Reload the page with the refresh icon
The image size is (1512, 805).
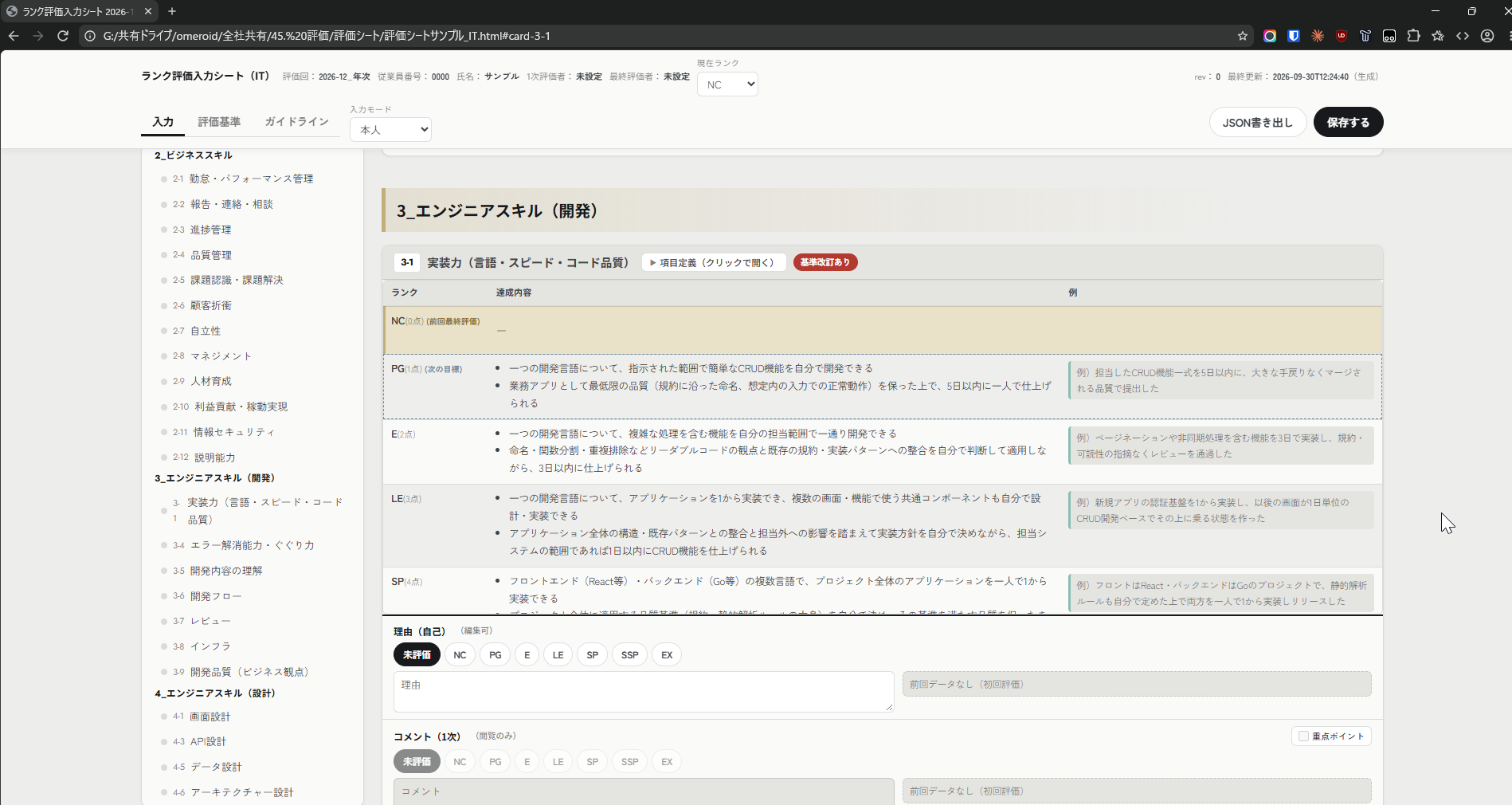[63, 36]
